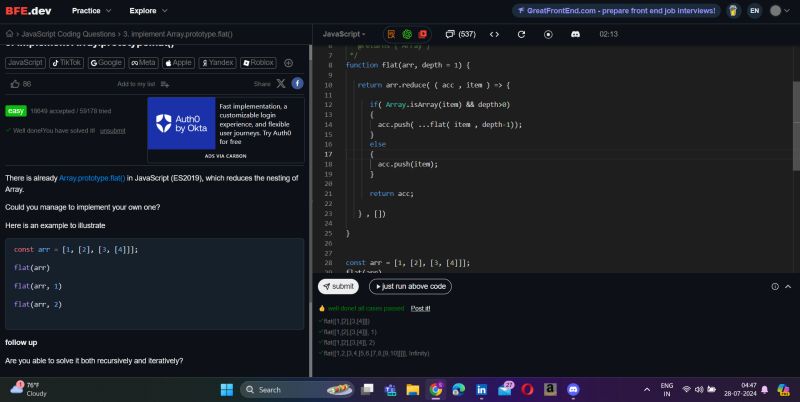Click the thumbs-up like icon

pos(14,84)
